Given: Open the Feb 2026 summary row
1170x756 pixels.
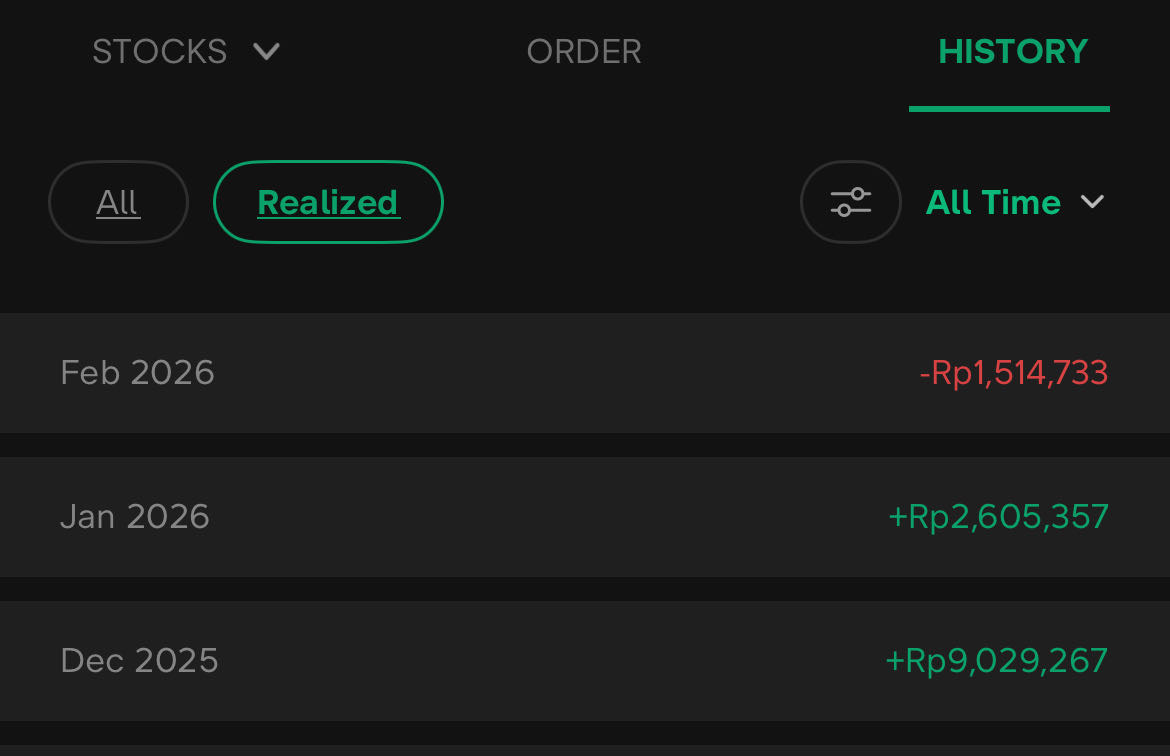Looking at the screenshot, I should (585, 373).
